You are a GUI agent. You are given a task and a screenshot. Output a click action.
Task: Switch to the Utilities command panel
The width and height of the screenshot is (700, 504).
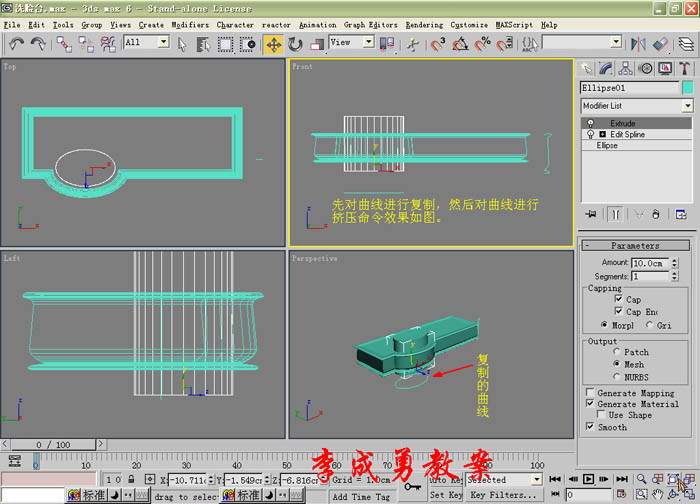[684, 69]
